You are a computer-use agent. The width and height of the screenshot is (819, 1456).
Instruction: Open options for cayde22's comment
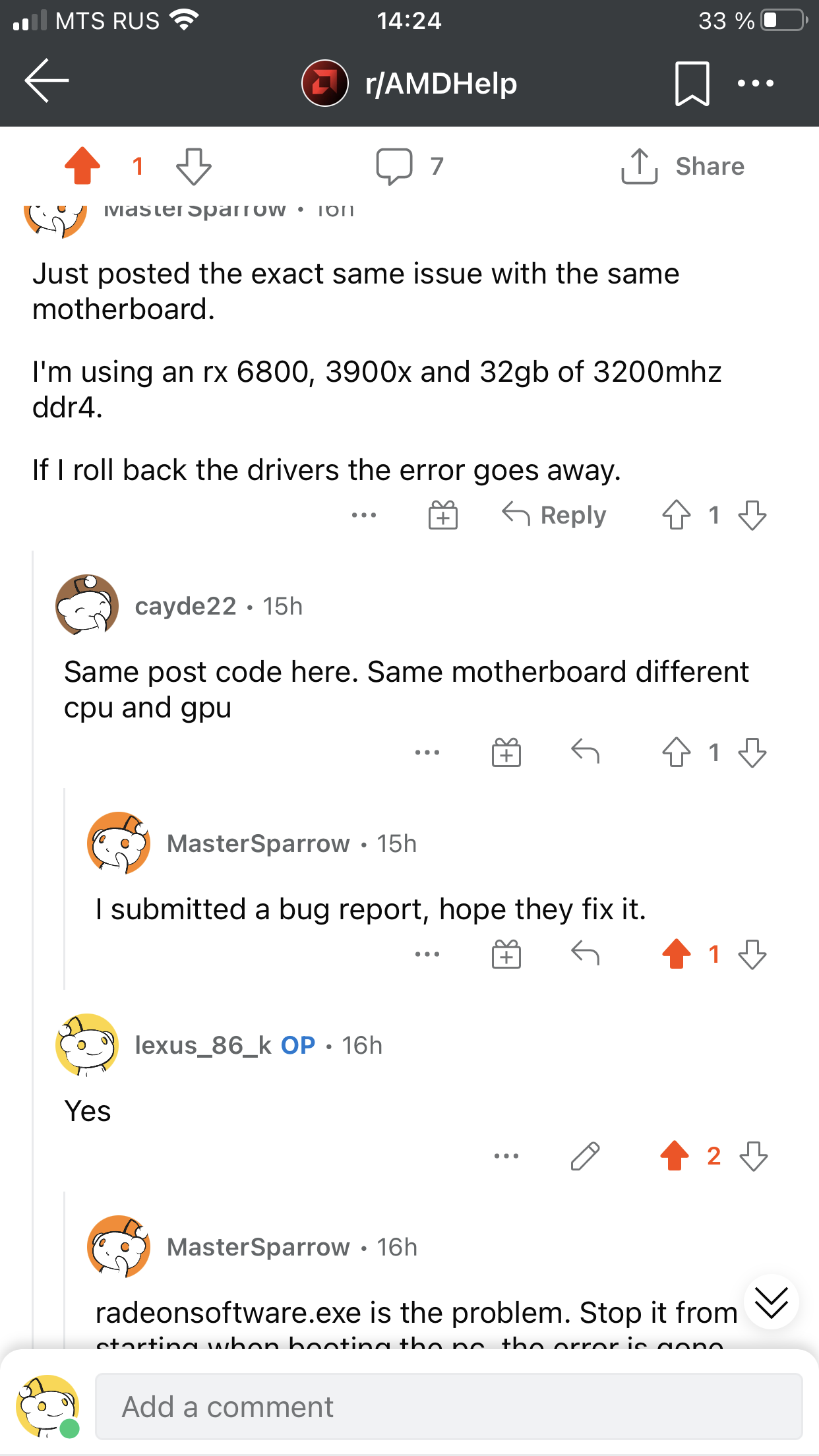427,752
